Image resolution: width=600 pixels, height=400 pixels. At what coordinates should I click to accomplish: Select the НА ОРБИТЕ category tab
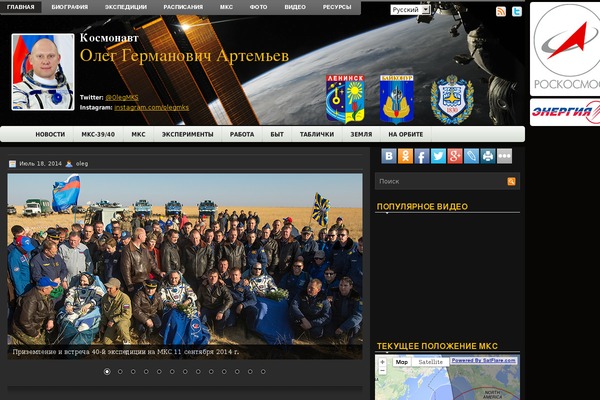[406, 134]
